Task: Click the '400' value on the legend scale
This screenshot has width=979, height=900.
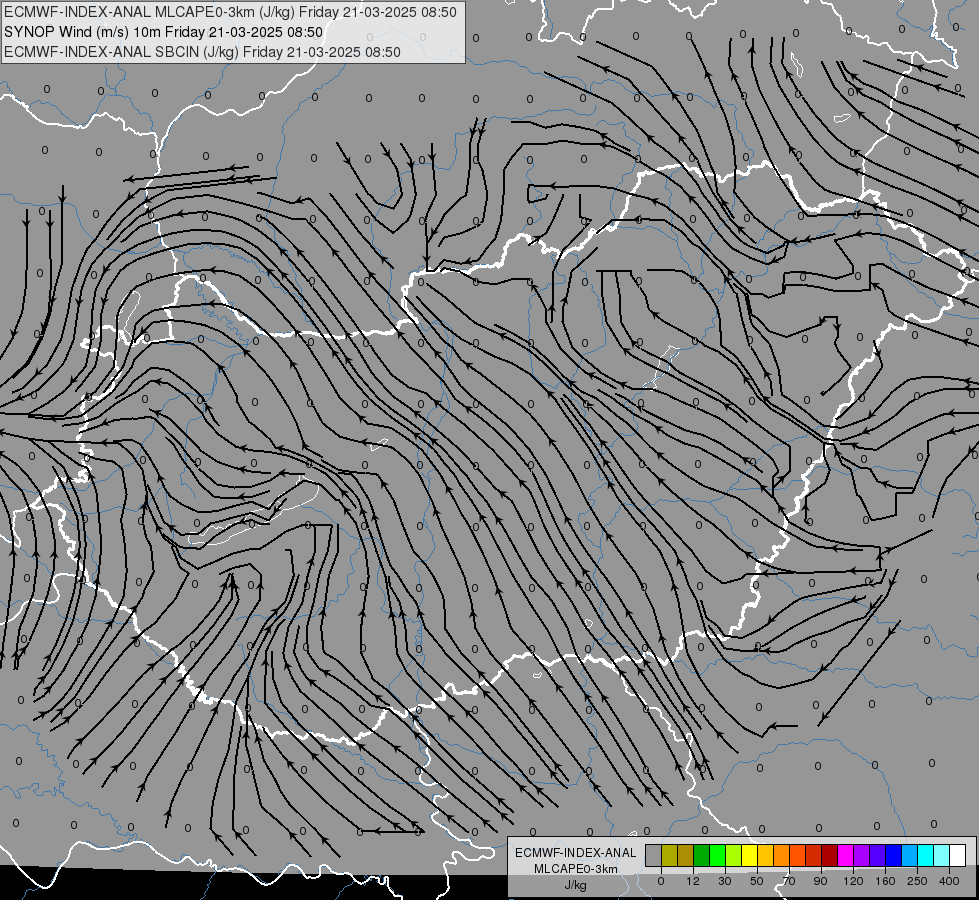Action: coord(949,881)
